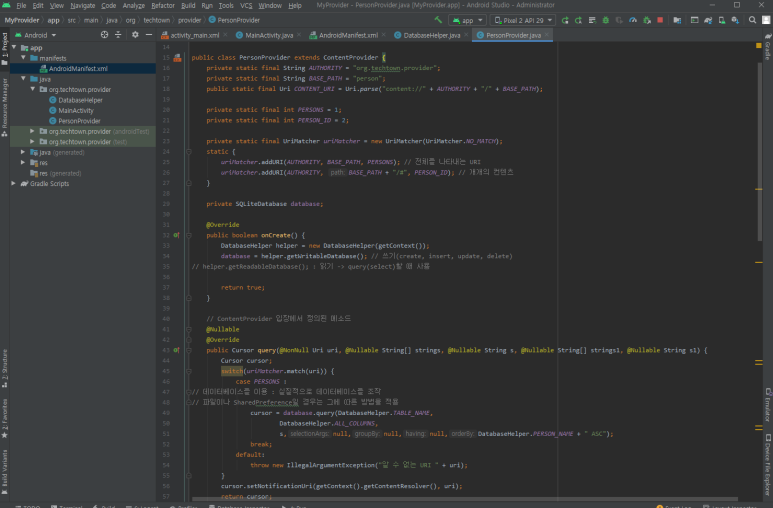Image resolution: width=773 pixels, height=508 pixels.
Task: Click the terminal-window icon in the main toolbar
Action: click(x=694, y=20)
